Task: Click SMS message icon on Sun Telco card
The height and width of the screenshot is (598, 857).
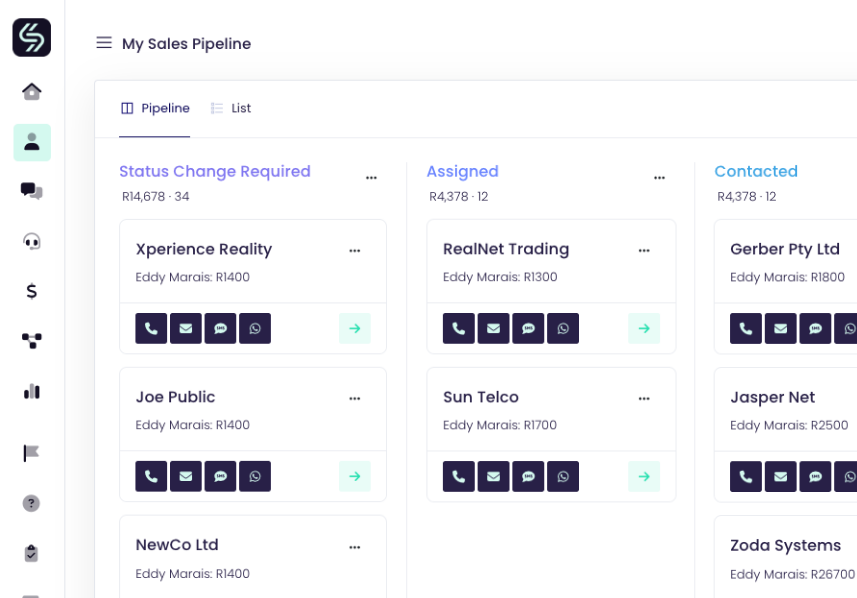Action: (528, 476)
